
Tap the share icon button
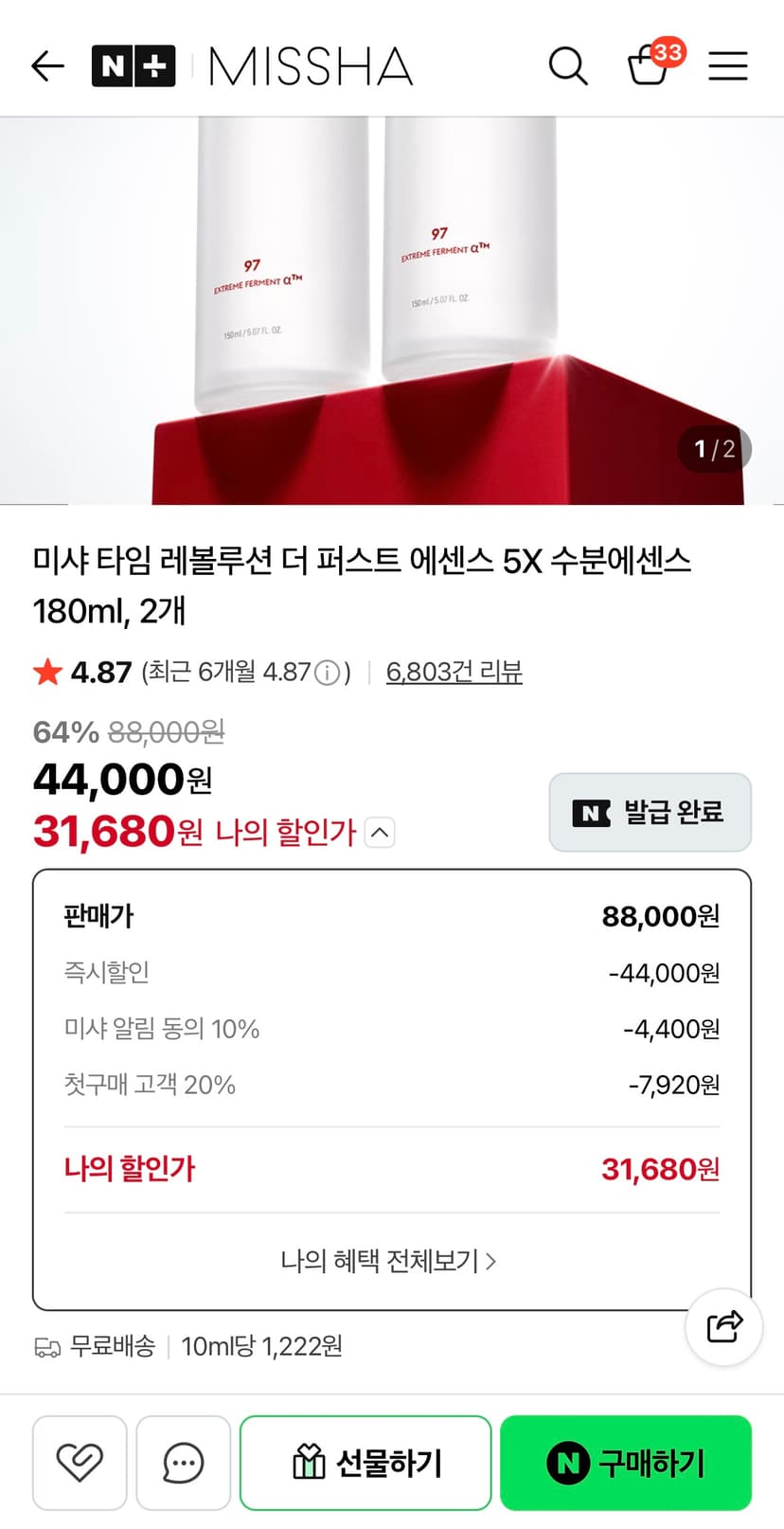[x=724, y=1326]
